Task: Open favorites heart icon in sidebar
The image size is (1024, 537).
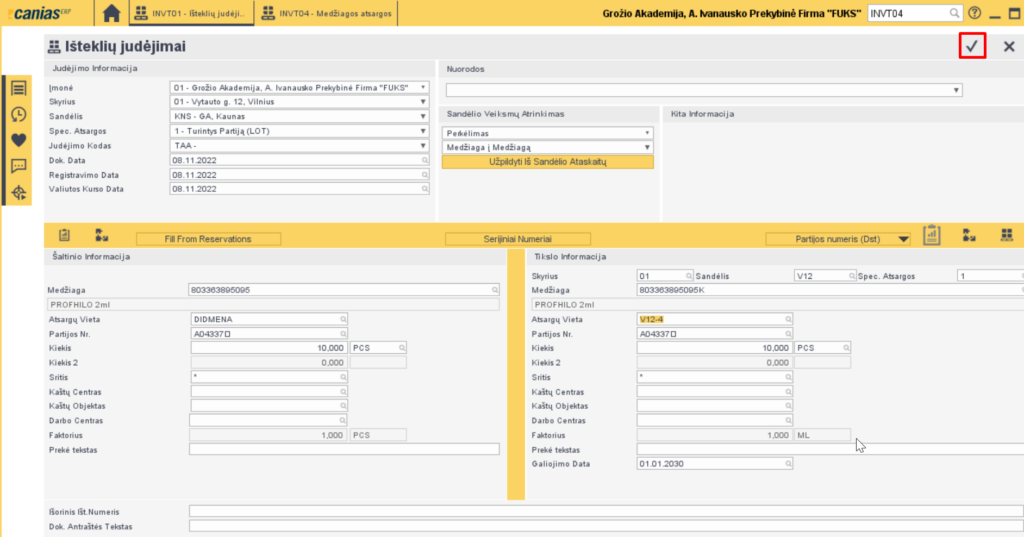Action: tap(18, 140)
